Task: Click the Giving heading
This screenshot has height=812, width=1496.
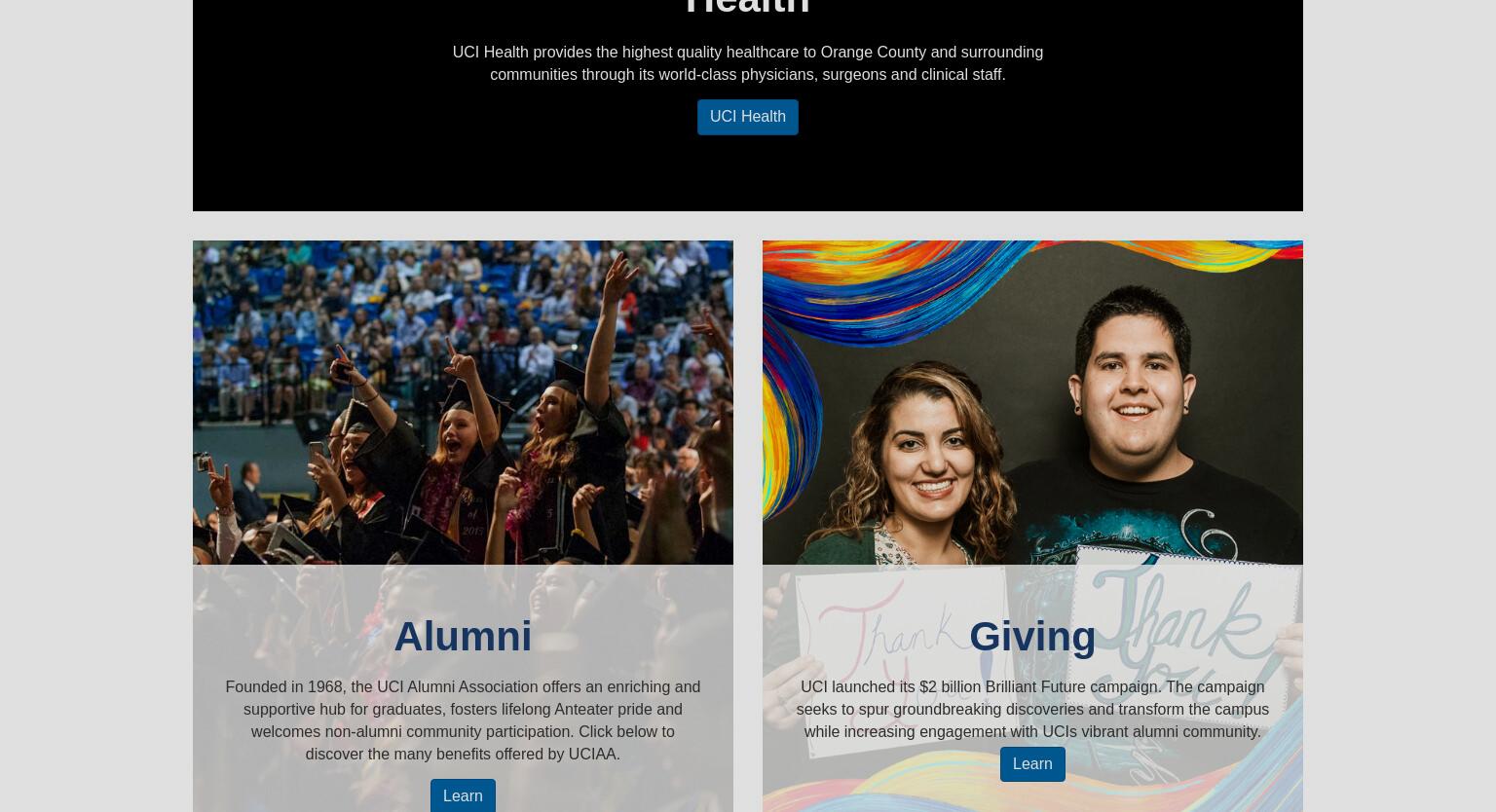Action: coord(1032,636)
